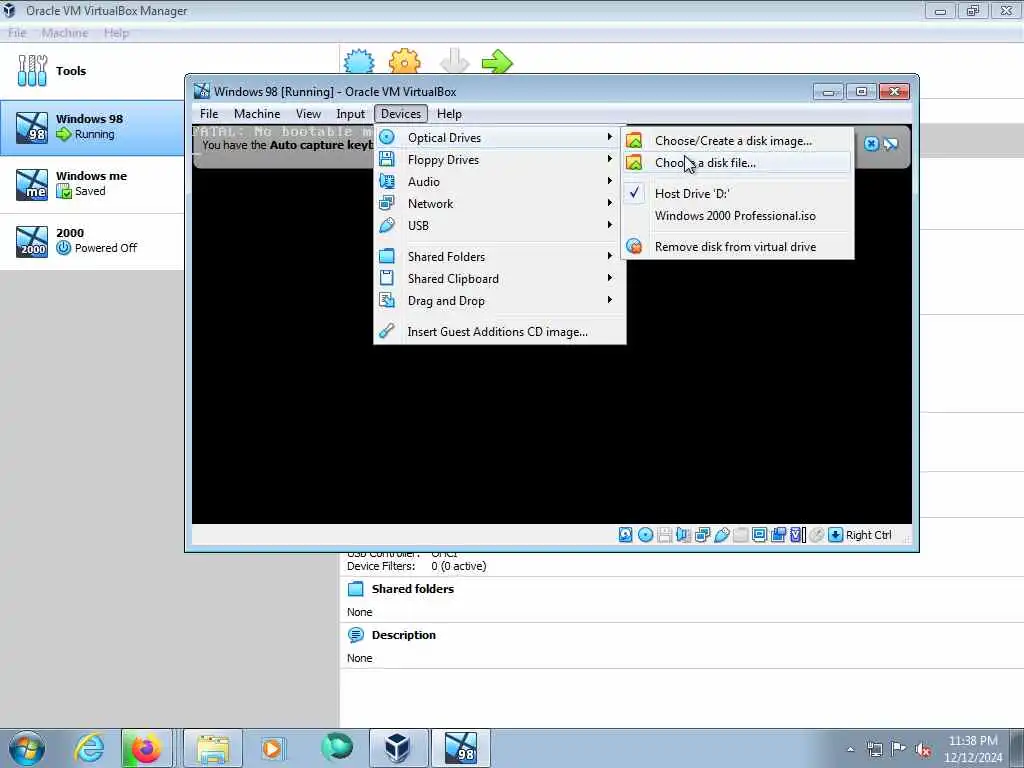Choose Choose/Create a disk image option
The width and height of the screenshot is (1024, 768).
tap(737, 141)
